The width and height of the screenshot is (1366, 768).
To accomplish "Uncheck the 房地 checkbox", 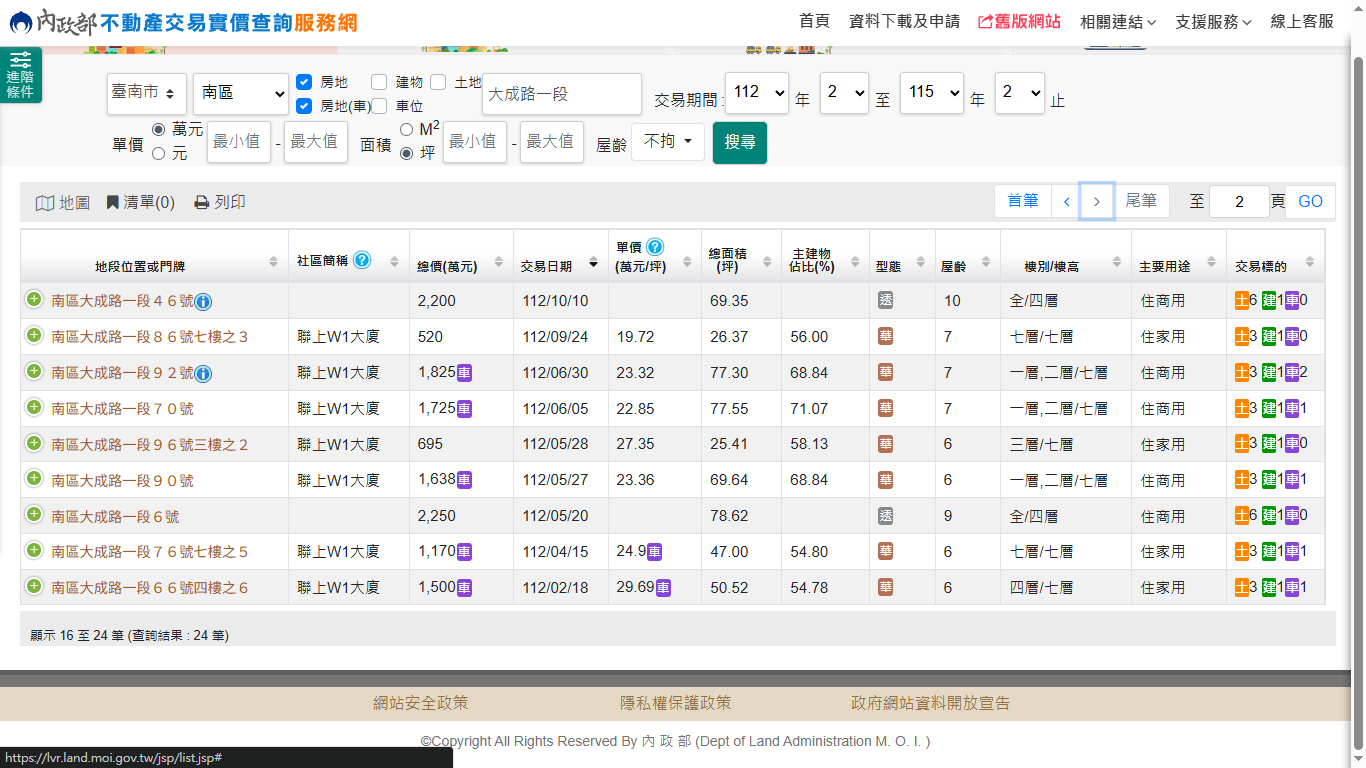I will click(x=305, y=82).
